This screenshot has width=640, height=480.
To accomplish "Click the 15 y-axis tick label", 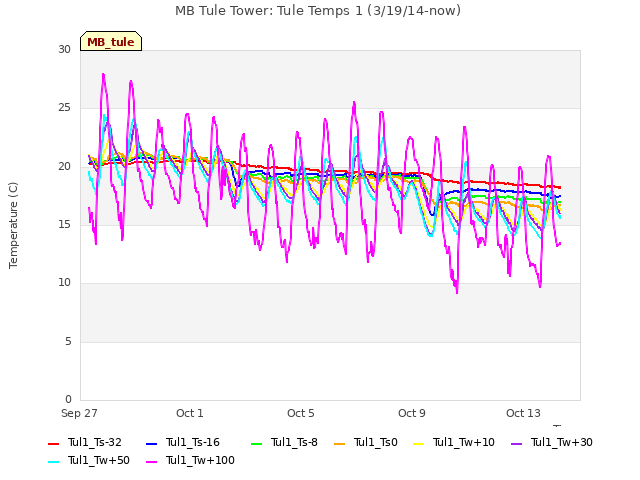I will (64, 224).
